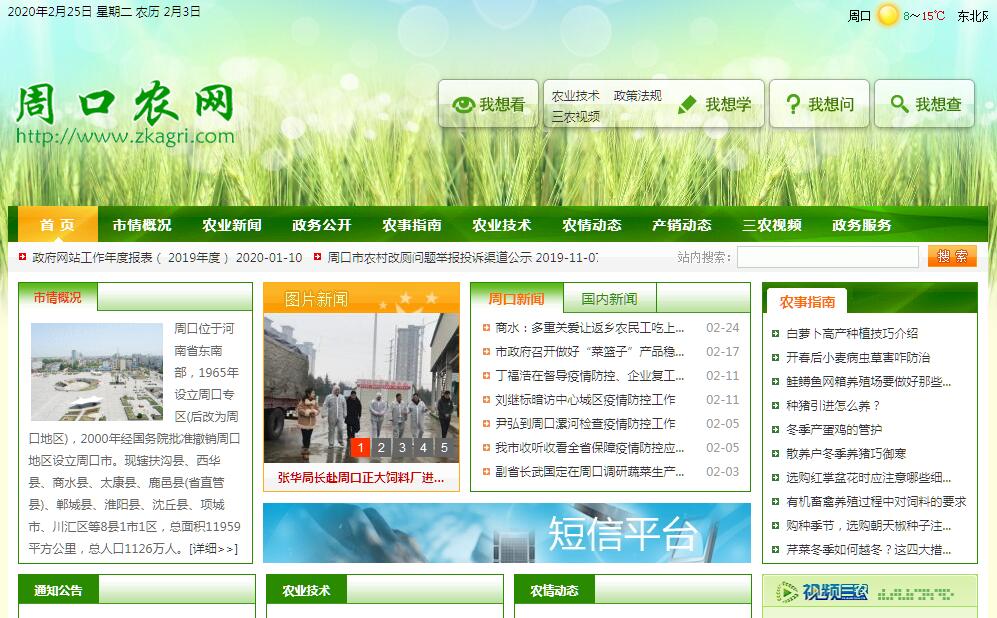Click the pencil icon for 我想学

tap(687, 105)
